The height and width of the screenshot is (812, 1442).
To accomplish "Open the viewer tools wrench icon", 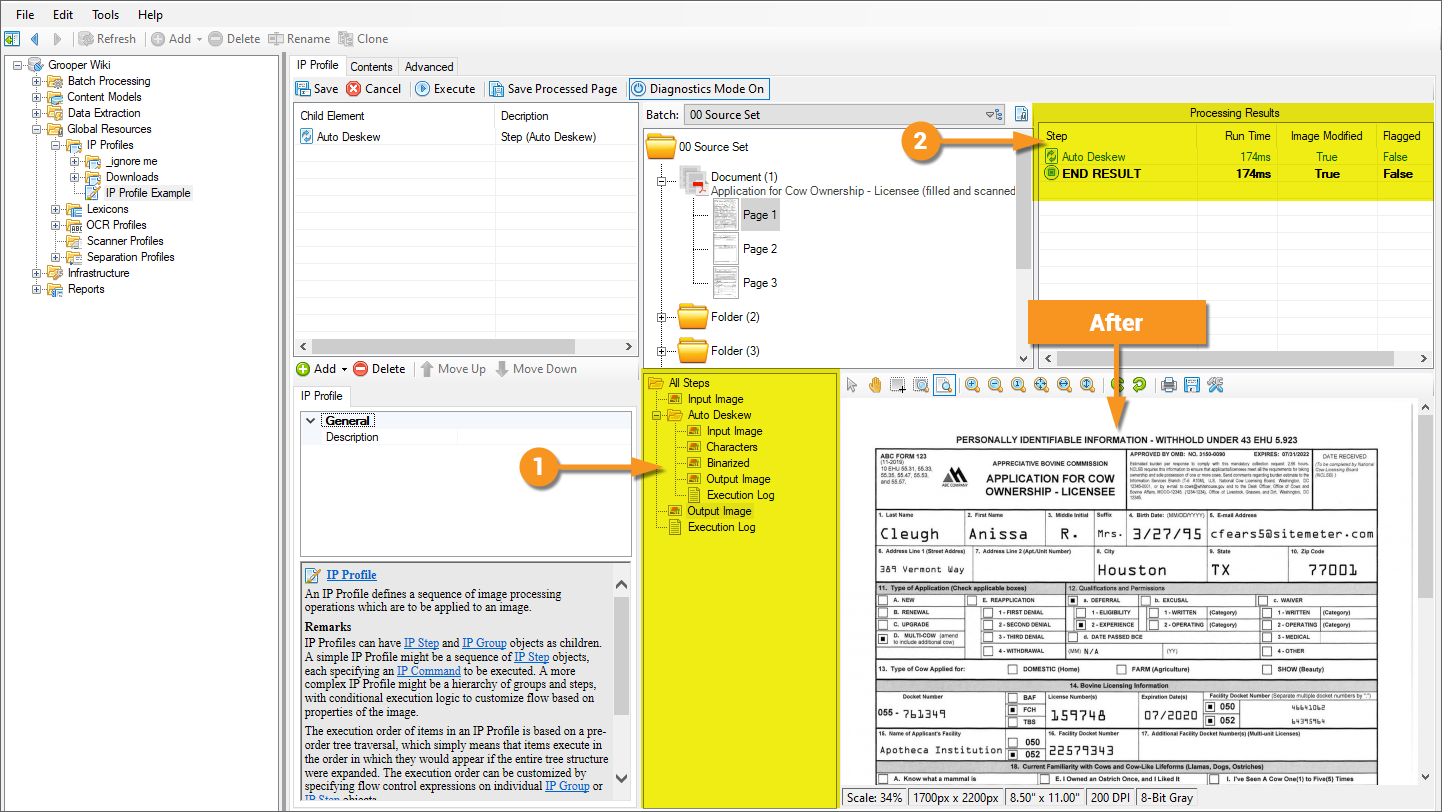I will coord(1215,385).
